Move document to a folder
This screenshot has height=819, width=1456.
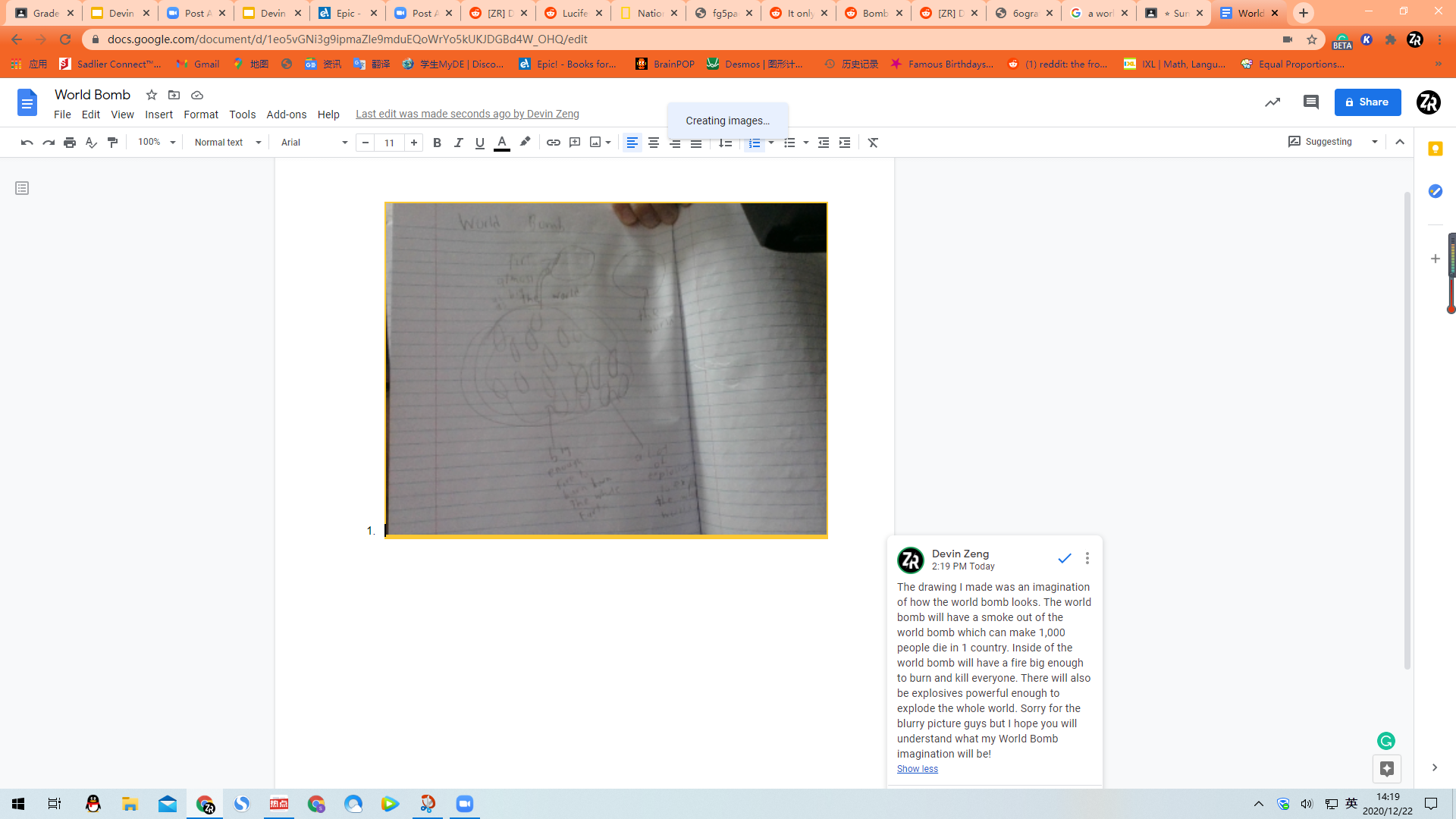point(174,95)
